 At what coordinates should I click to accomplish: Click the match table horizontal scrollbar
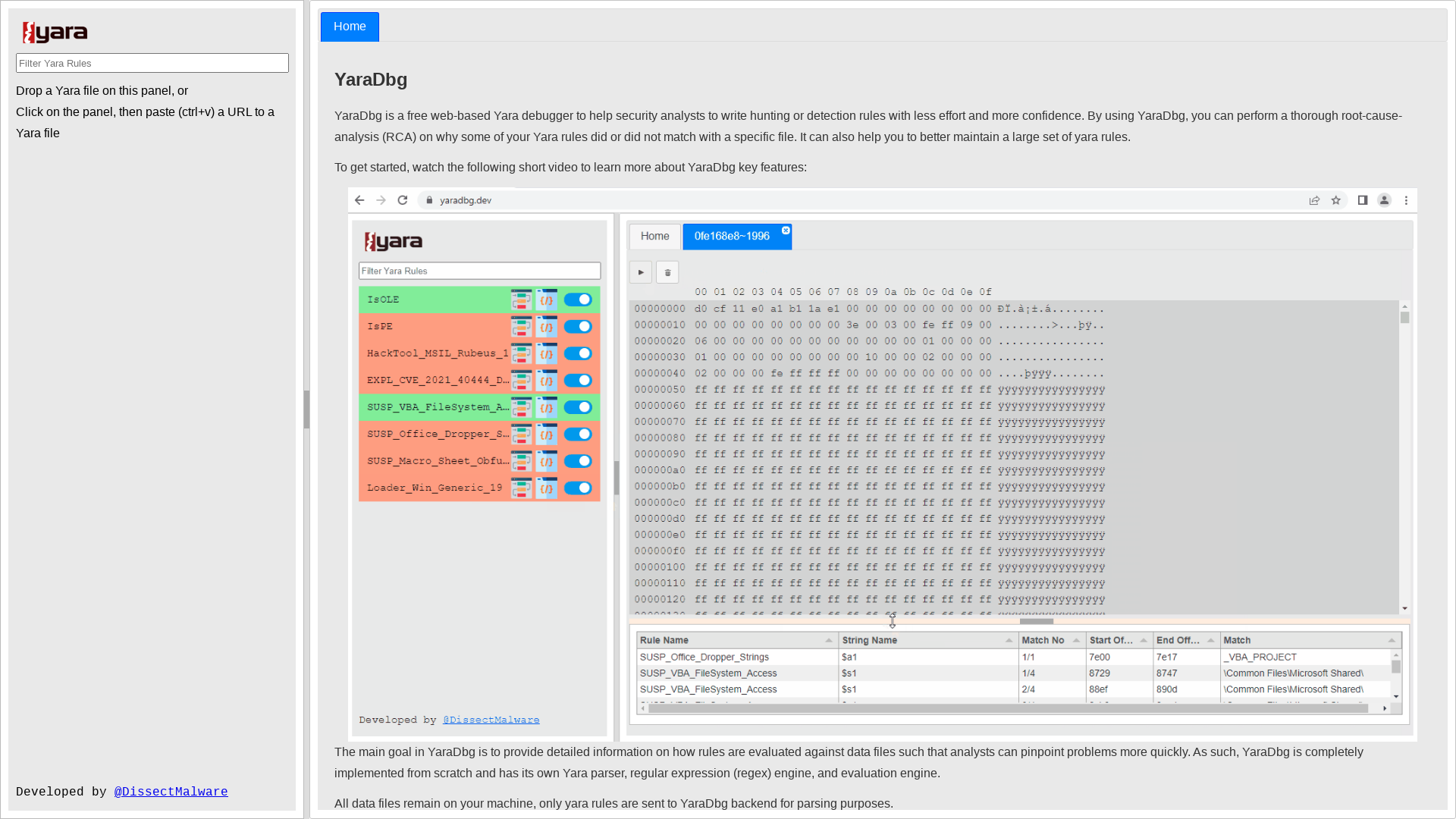click(x=1009, y=708)
